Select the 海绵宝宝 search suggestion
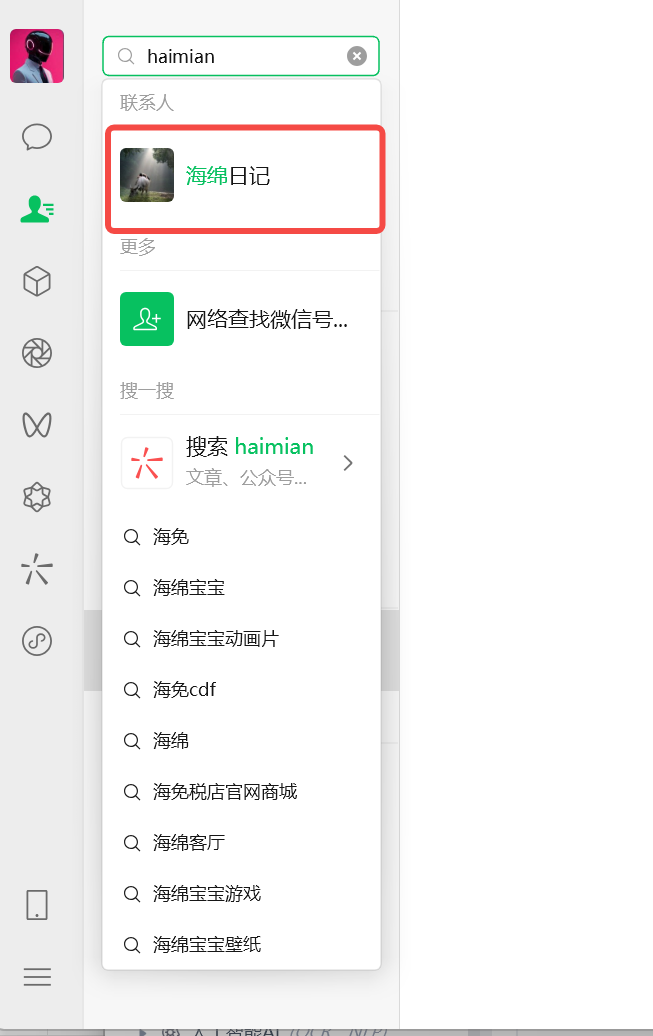 coord(241,587)
